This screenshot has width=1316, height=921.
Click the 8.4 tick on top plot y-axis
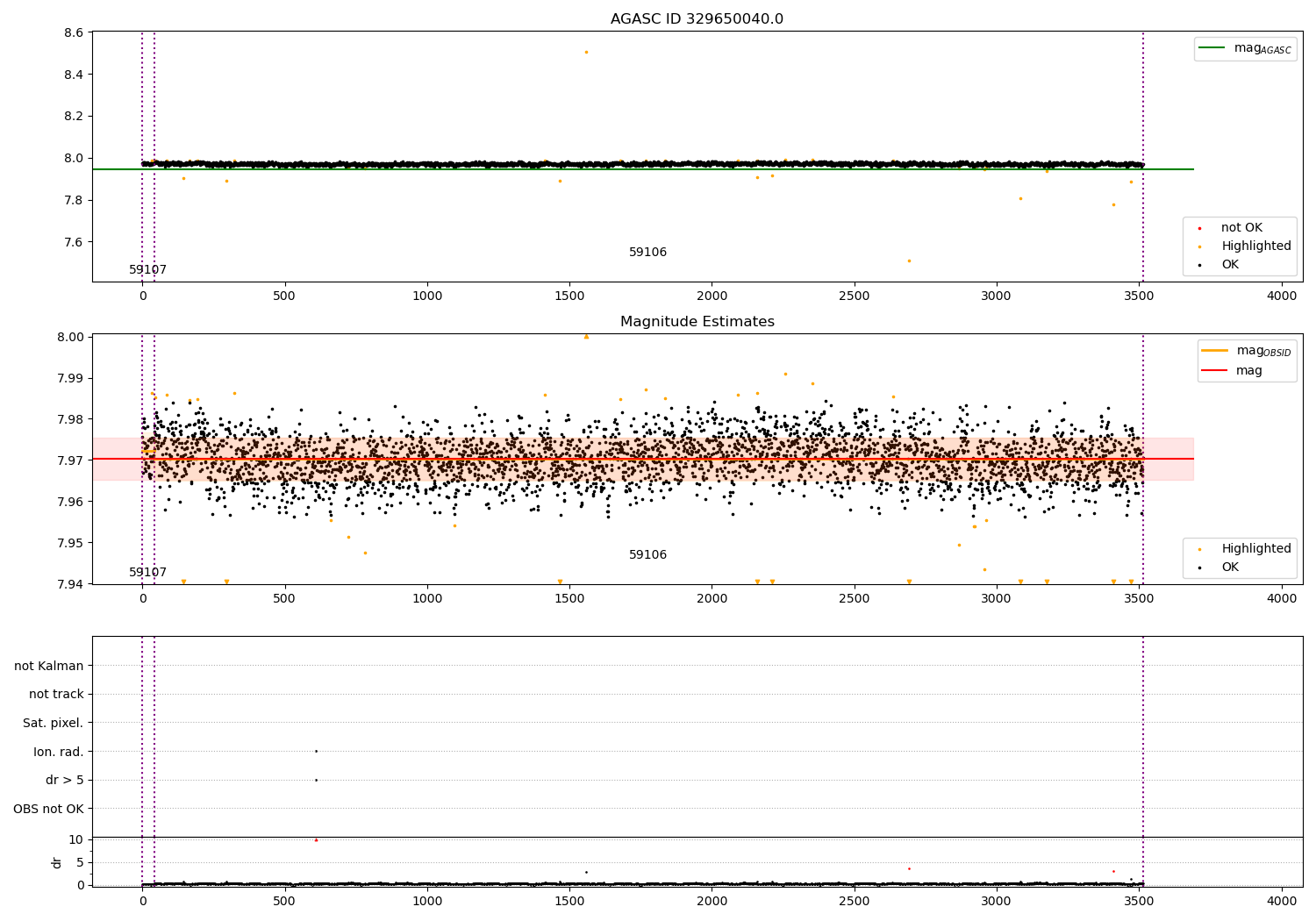pos(74,75)
